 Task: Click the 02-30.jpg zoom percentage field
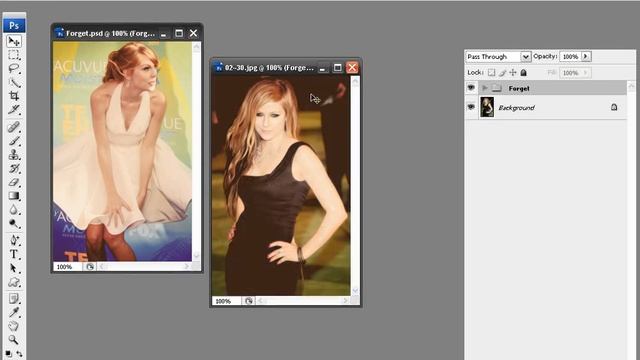227,301
